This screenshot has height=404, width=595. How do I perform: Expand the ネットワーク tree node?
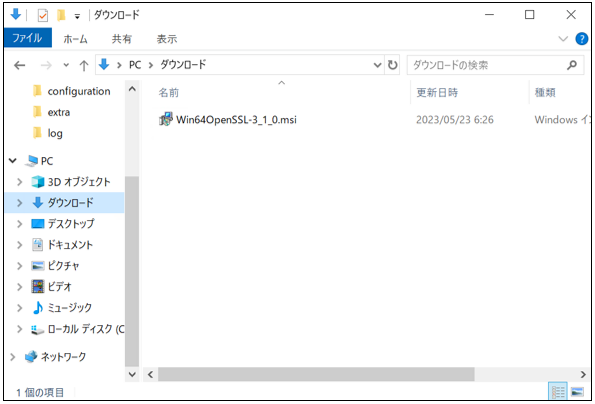tap(13, 357)
